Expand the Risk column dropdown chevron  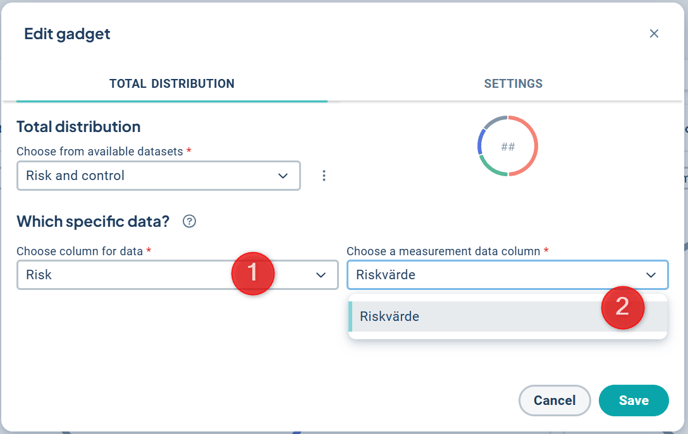pyautogui.click(x=321, y=275)
